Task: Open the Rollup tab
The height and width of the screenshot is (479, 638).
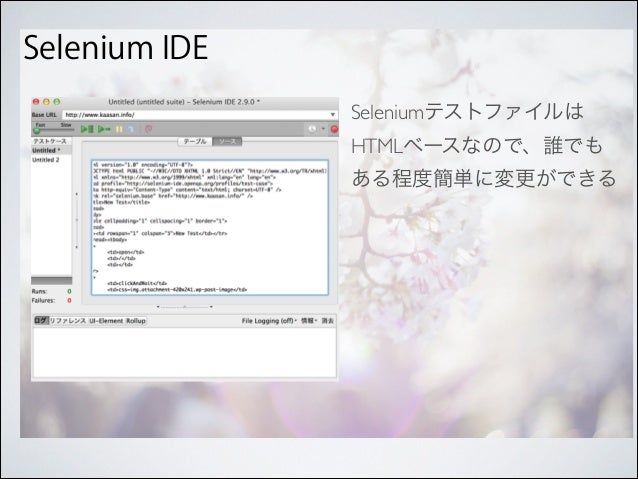Action: point(135,321)
